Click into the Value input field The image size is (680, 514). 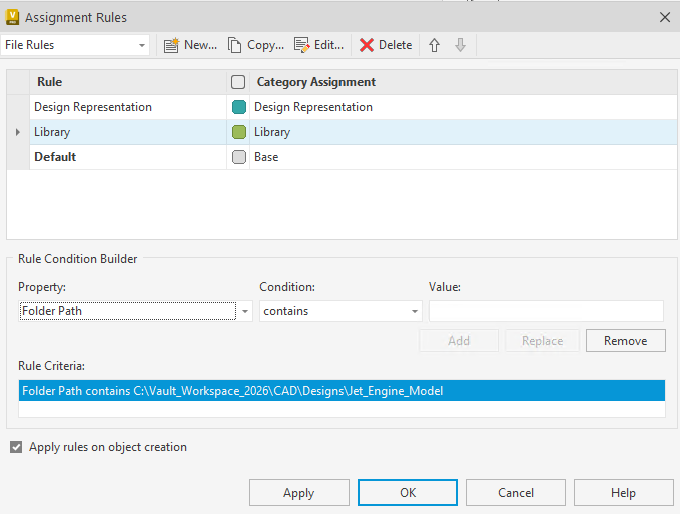546,311
